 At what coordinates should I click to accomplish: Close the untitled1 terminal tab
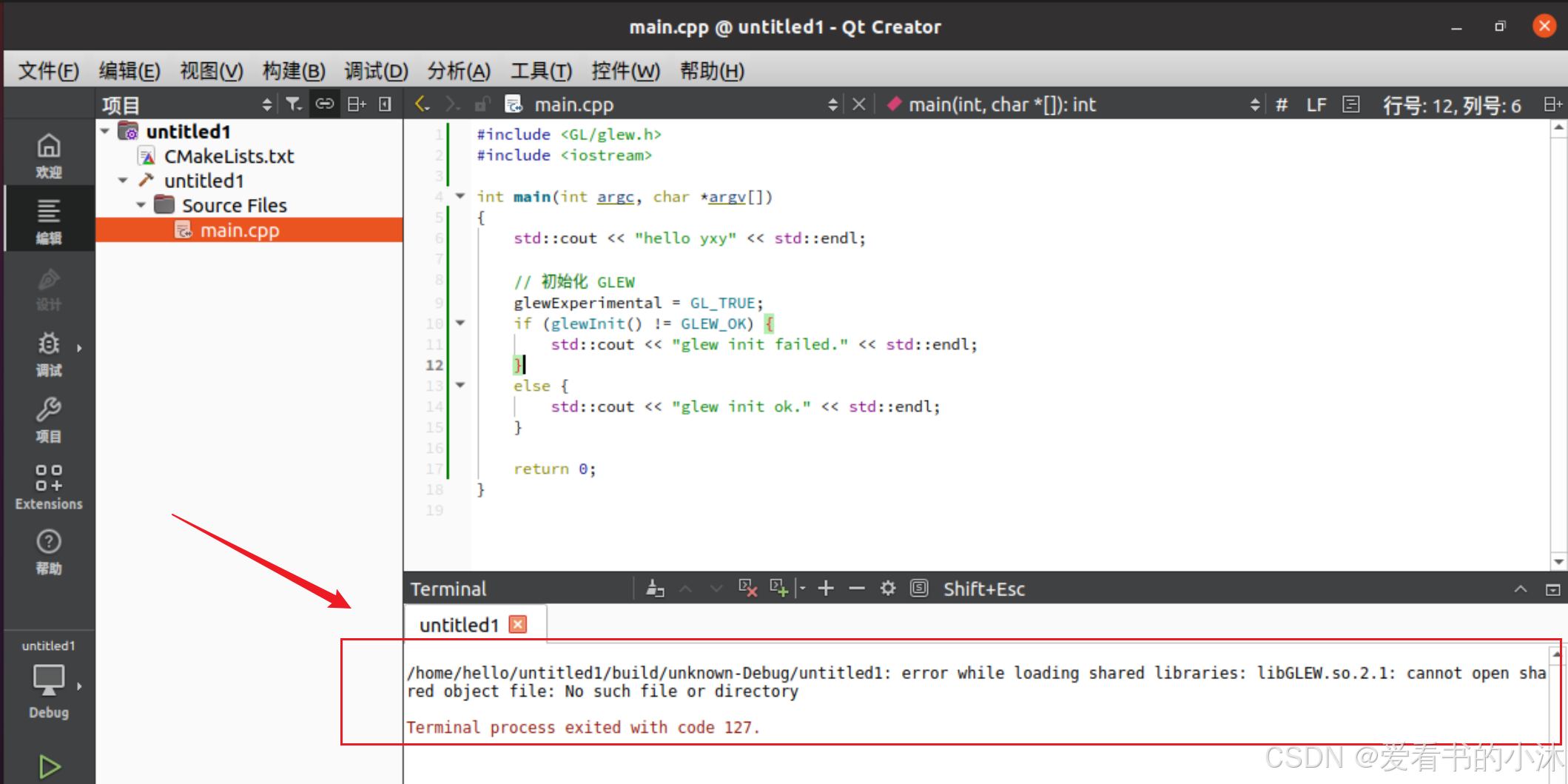(519, 624)
